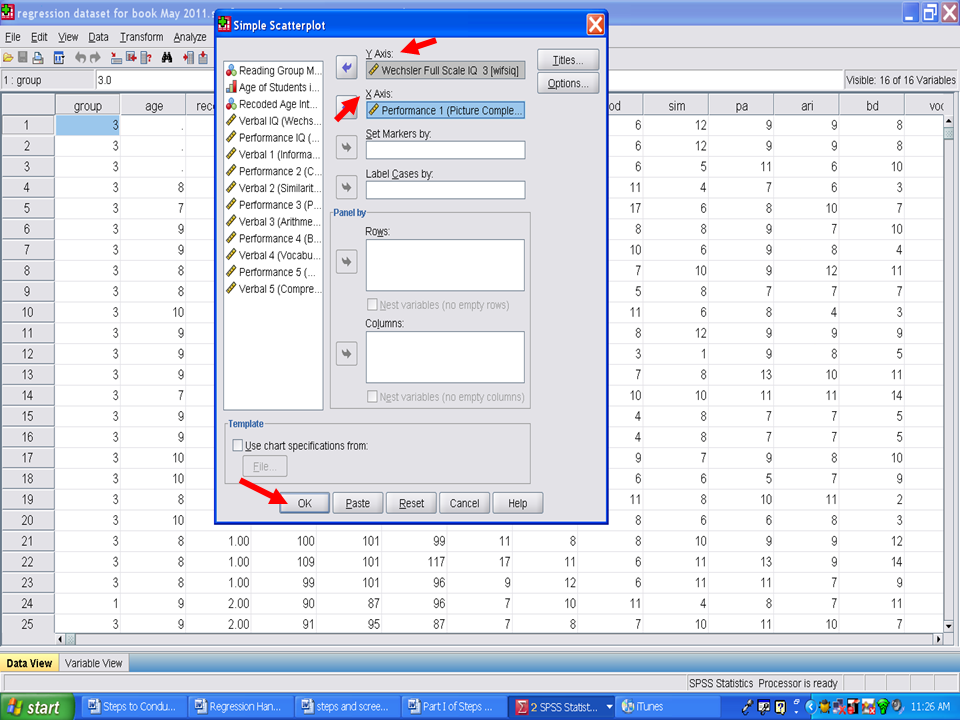The width and height of the screenshot is (960, 720).
Task: Click the Recall recently used dialogs icon
Action: 59,58
